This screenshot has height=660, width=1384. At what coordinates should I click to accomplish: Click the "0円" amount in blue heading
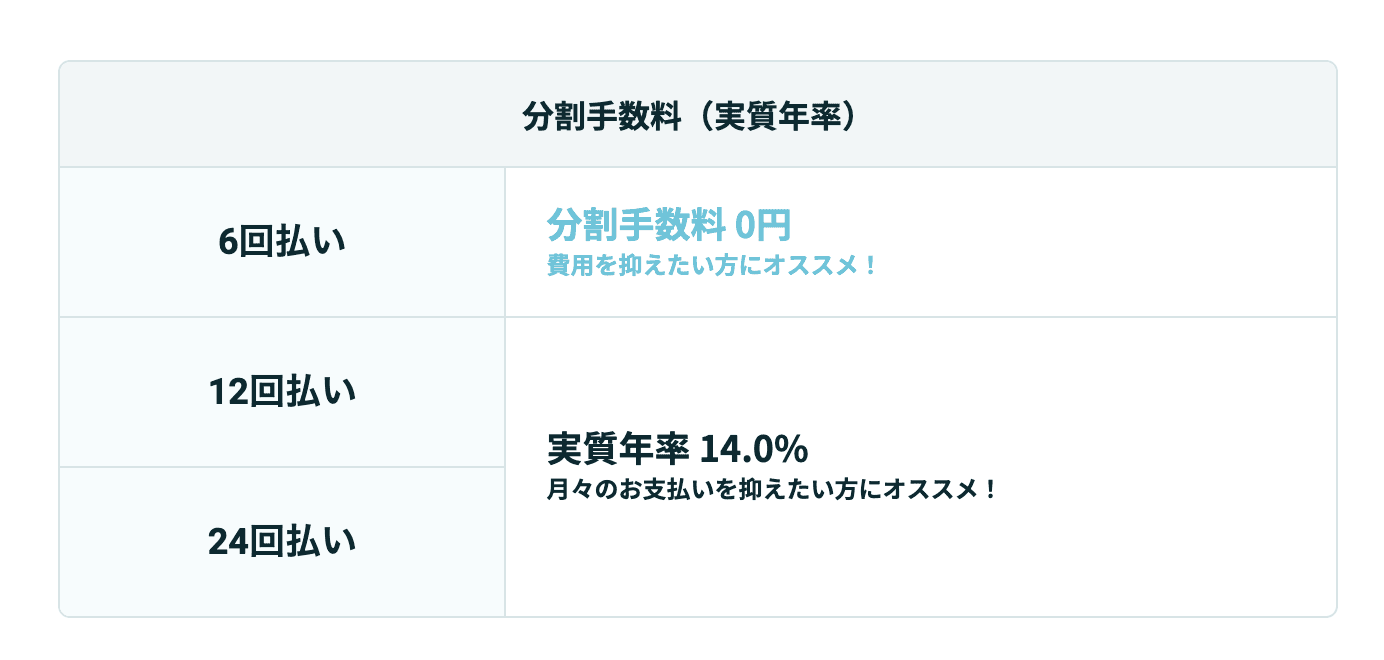coord(762,226)
